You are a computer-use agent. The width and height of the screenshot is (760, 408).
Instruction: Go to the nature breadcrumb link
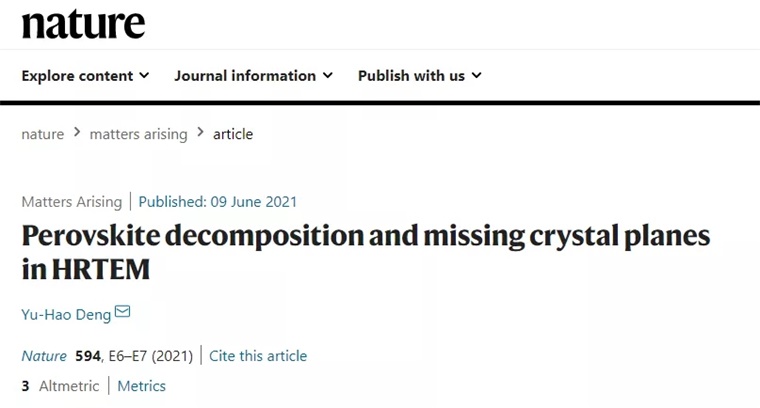coord(42,134)
